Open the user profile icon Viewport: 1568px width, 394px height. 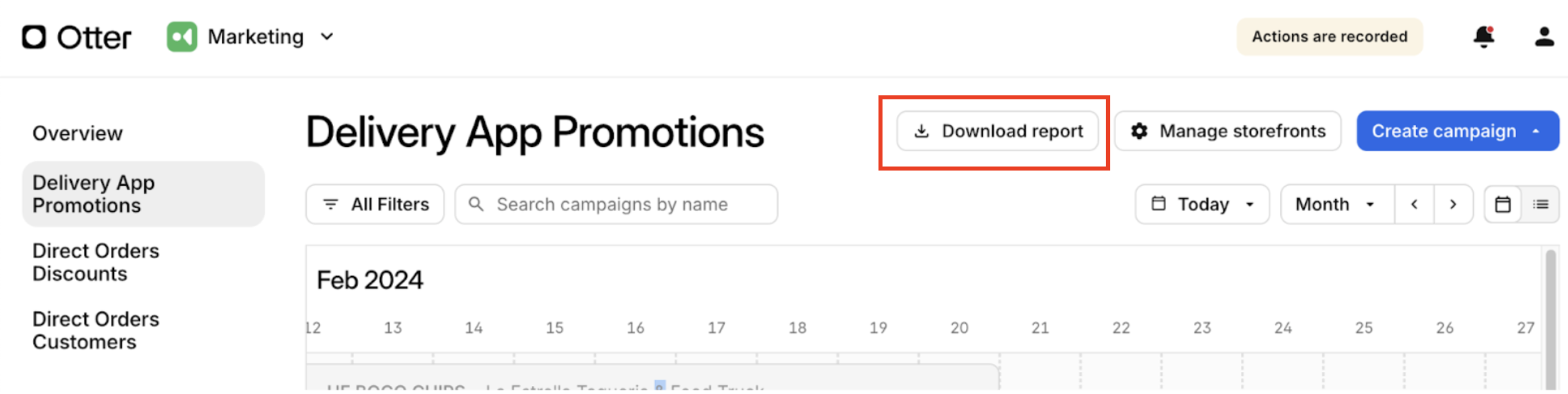click(x=1543, y=37)
